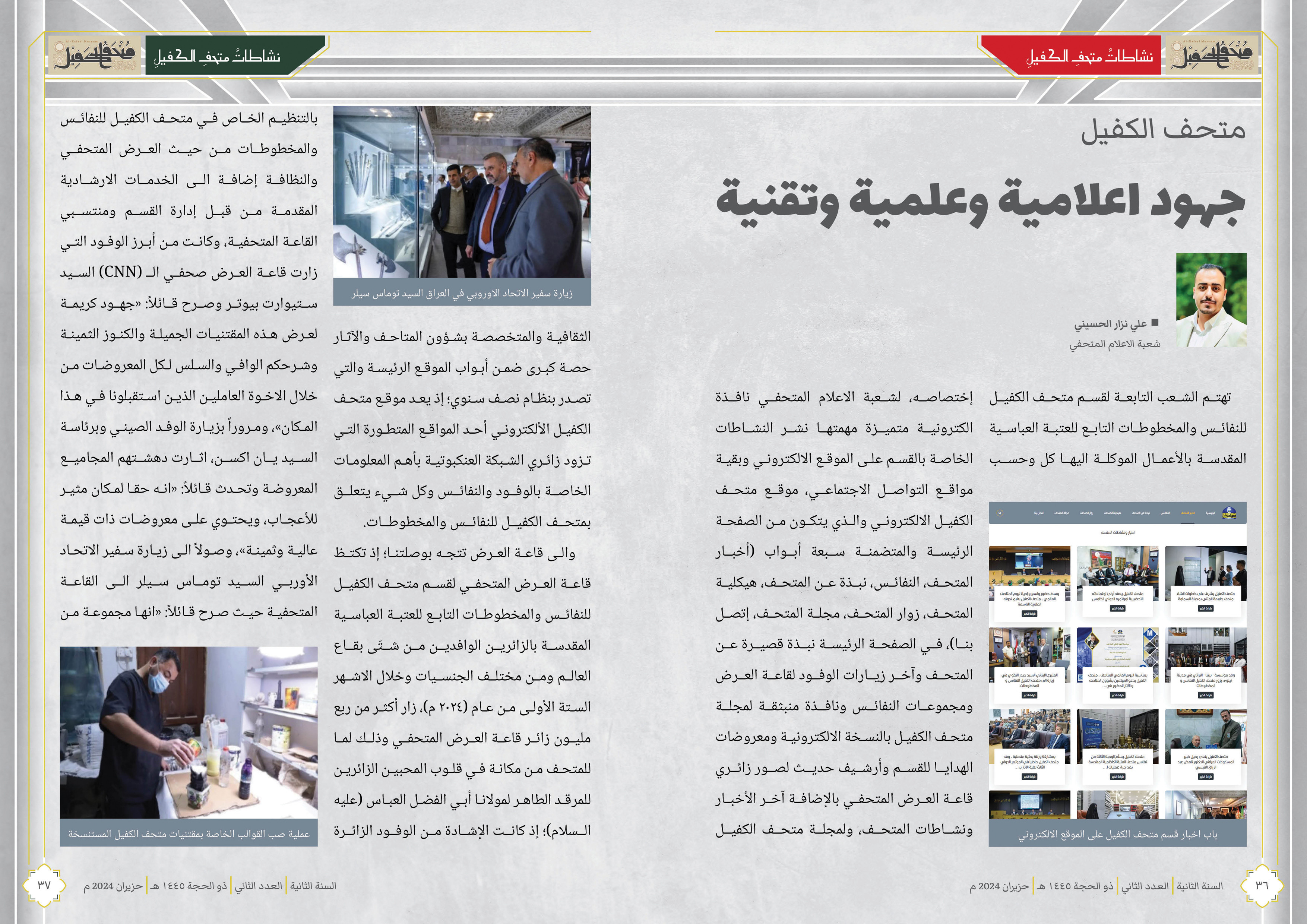
Task: Open 'النفائس' in the website screenshot menu
Action: (x=1165, y=513)
